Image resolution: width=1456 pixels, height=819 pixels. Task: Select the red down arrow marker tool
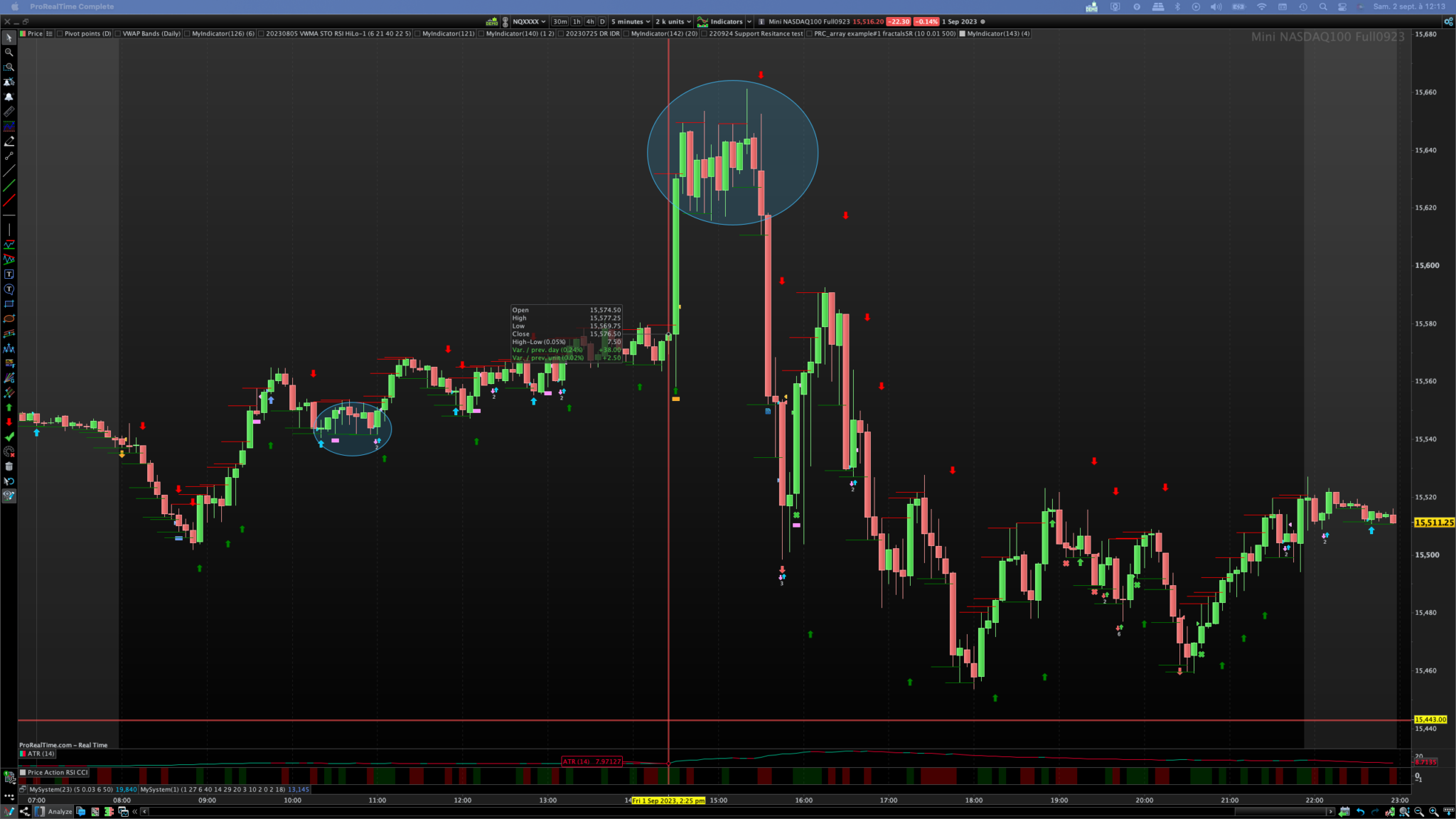(x=9, y=422)
